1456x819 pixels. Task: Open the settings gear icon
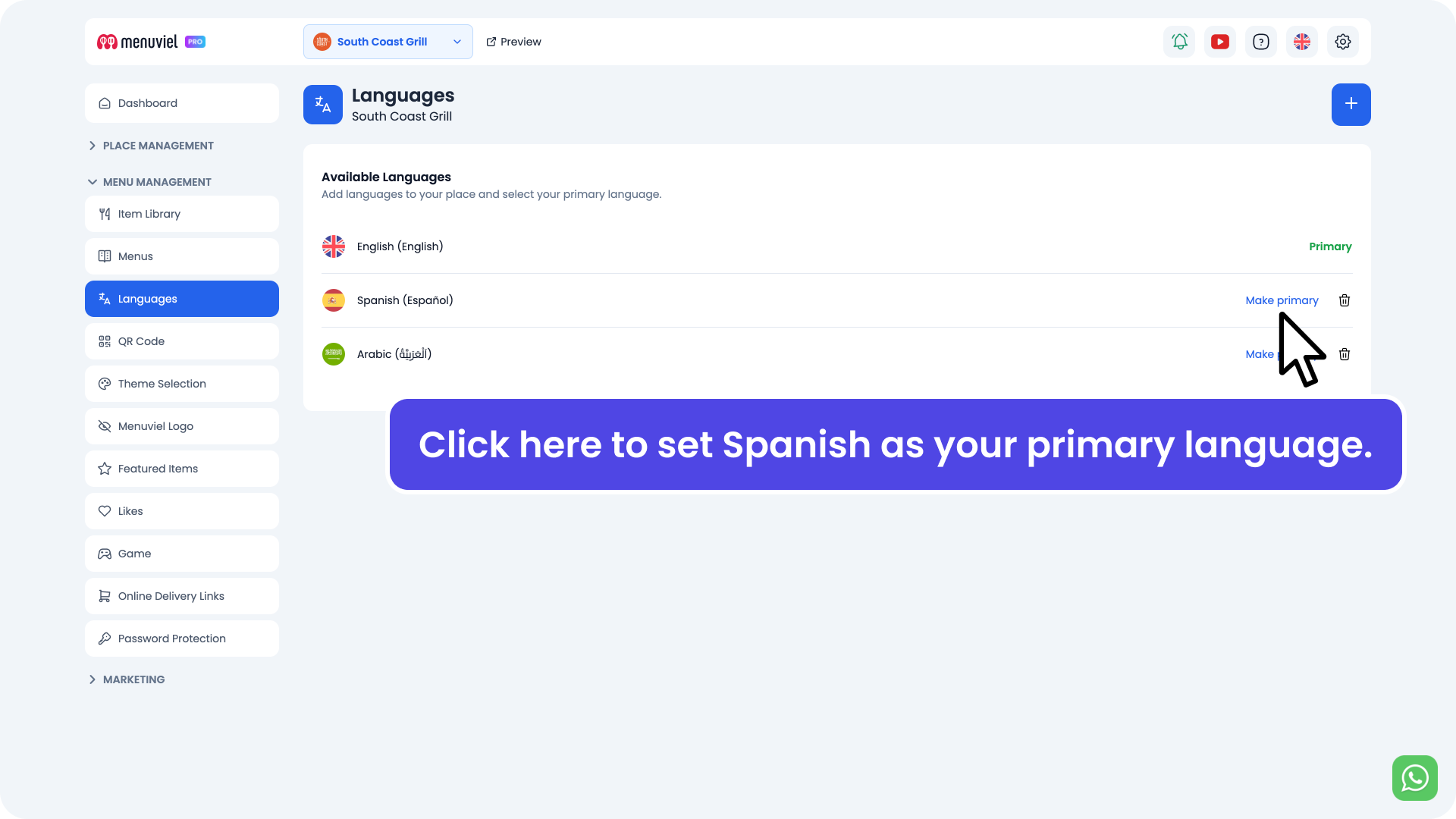click(x=1343, y=42)
